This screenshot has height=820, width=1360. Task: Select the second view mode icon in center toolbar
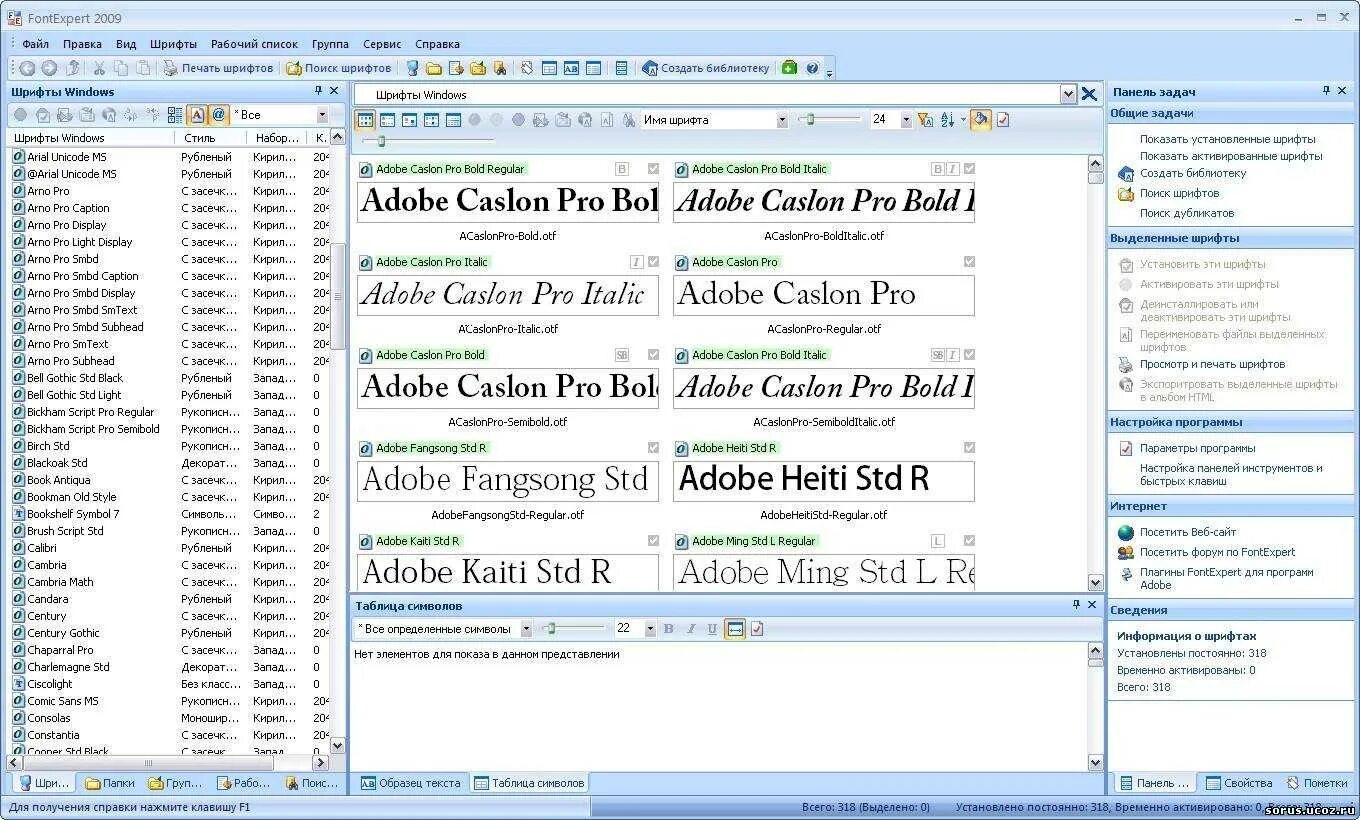[x=388, y=120]
